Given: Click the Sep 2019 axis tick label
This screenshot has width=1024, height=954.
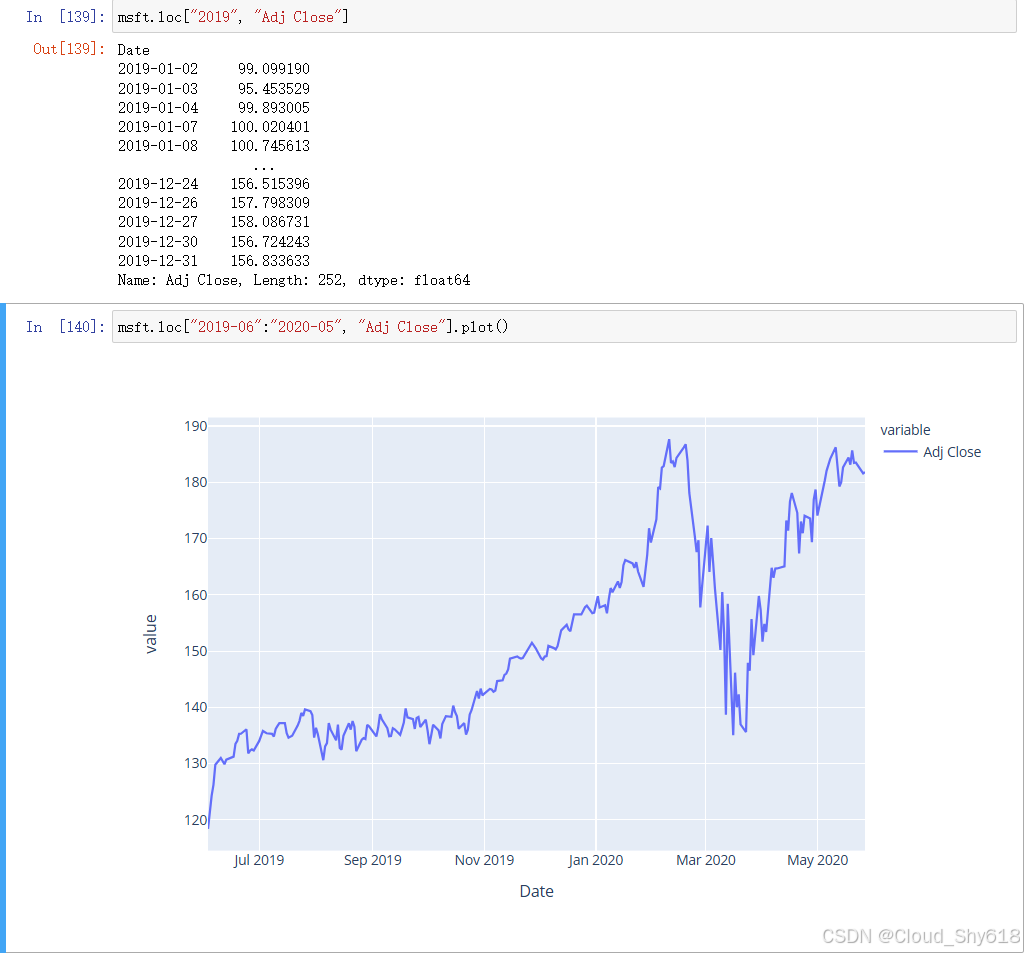Looking at the screenshot, I should tap(373, 860).
